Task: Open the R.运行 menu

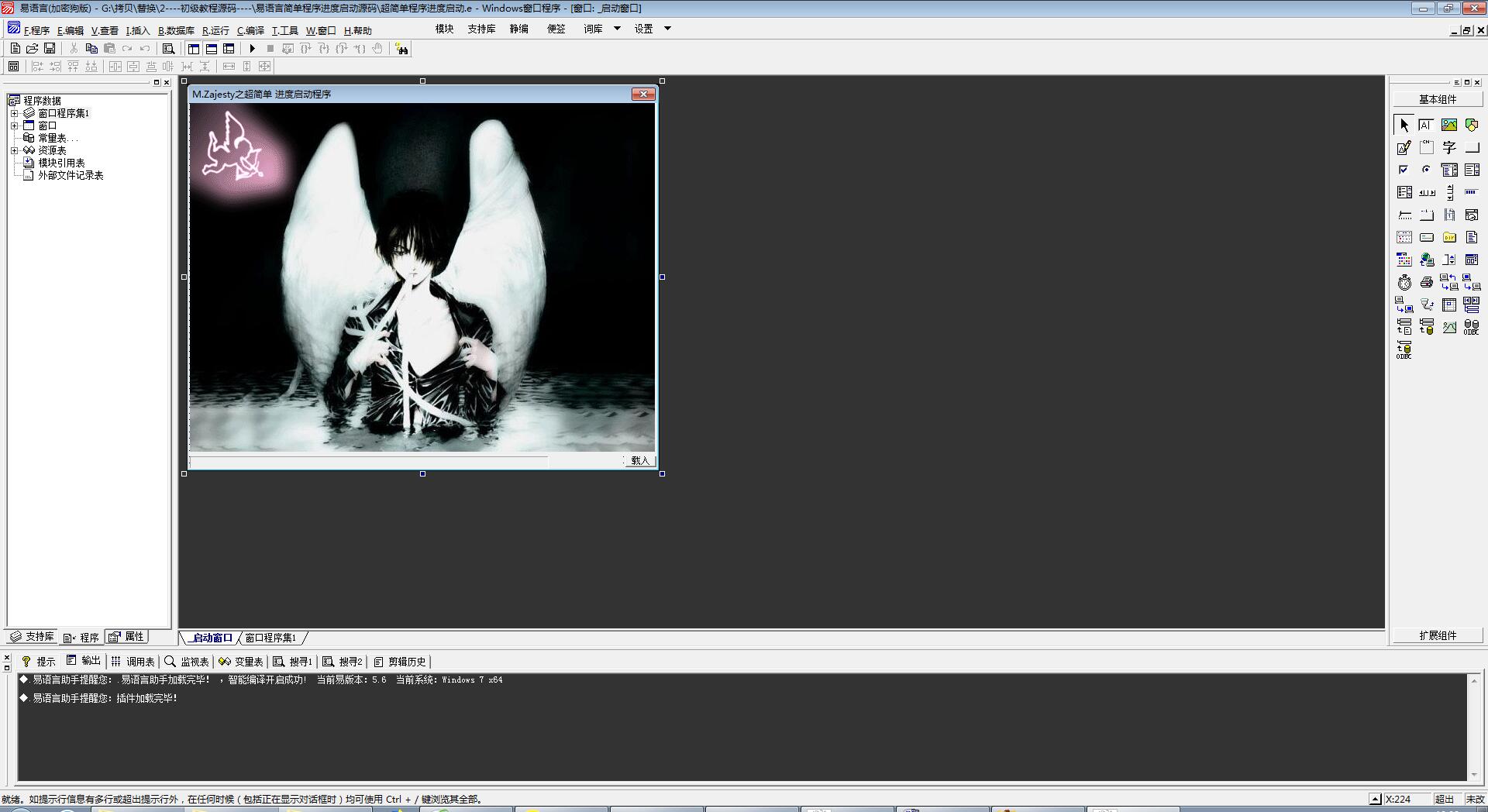Action: (x=215, y=31)
